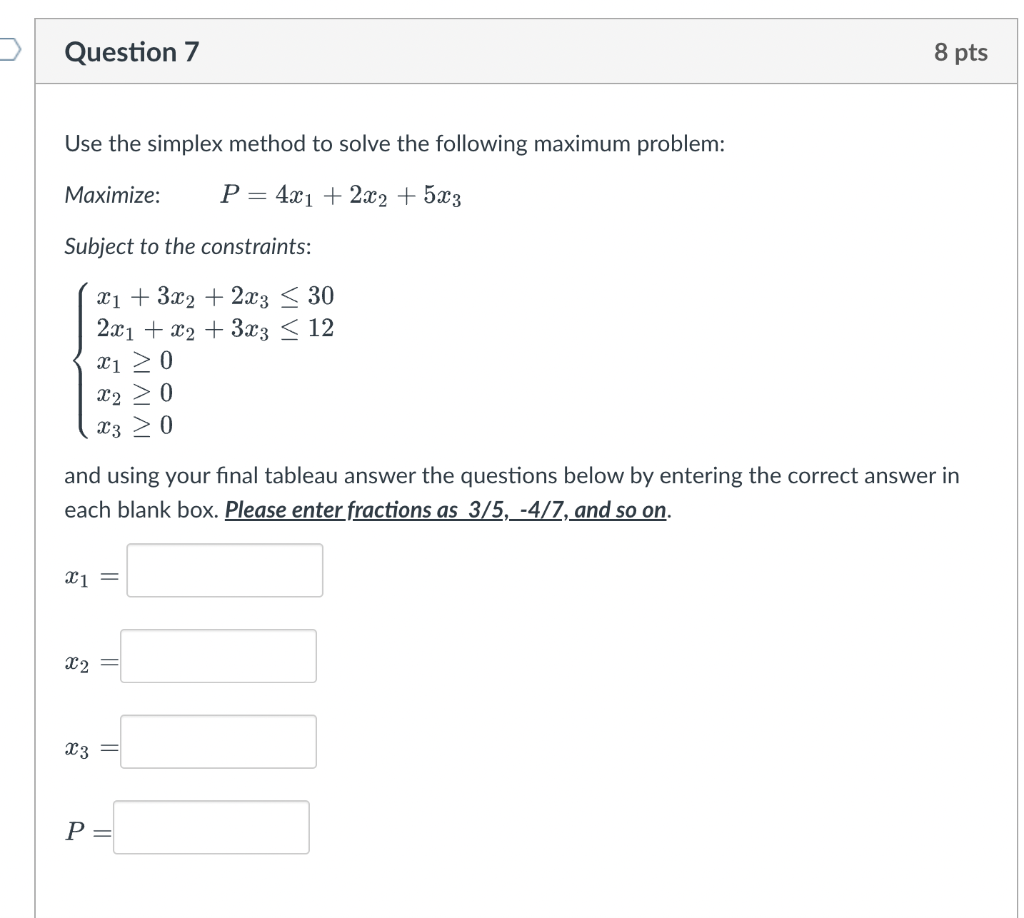Click inside the x3 answer input box

(x=217, y=741)
